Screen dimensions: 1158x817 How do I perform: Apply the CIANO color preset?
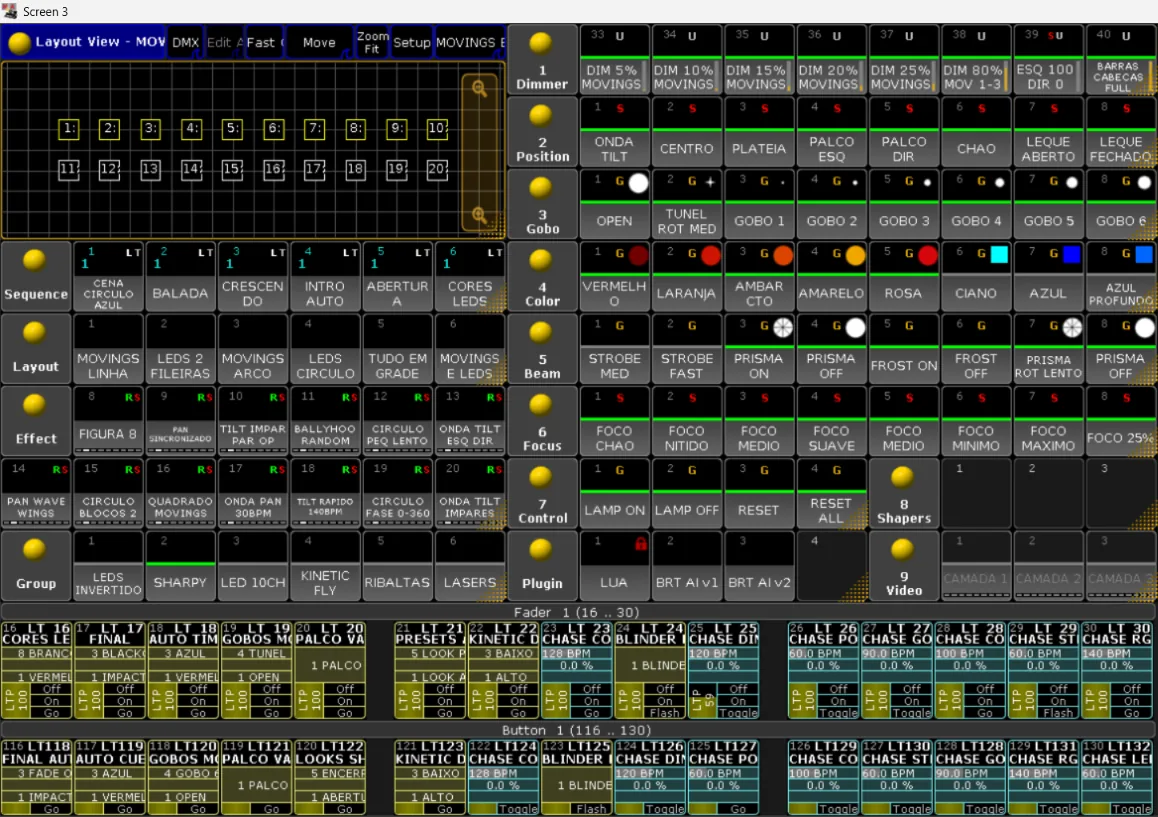click(976, 276)
